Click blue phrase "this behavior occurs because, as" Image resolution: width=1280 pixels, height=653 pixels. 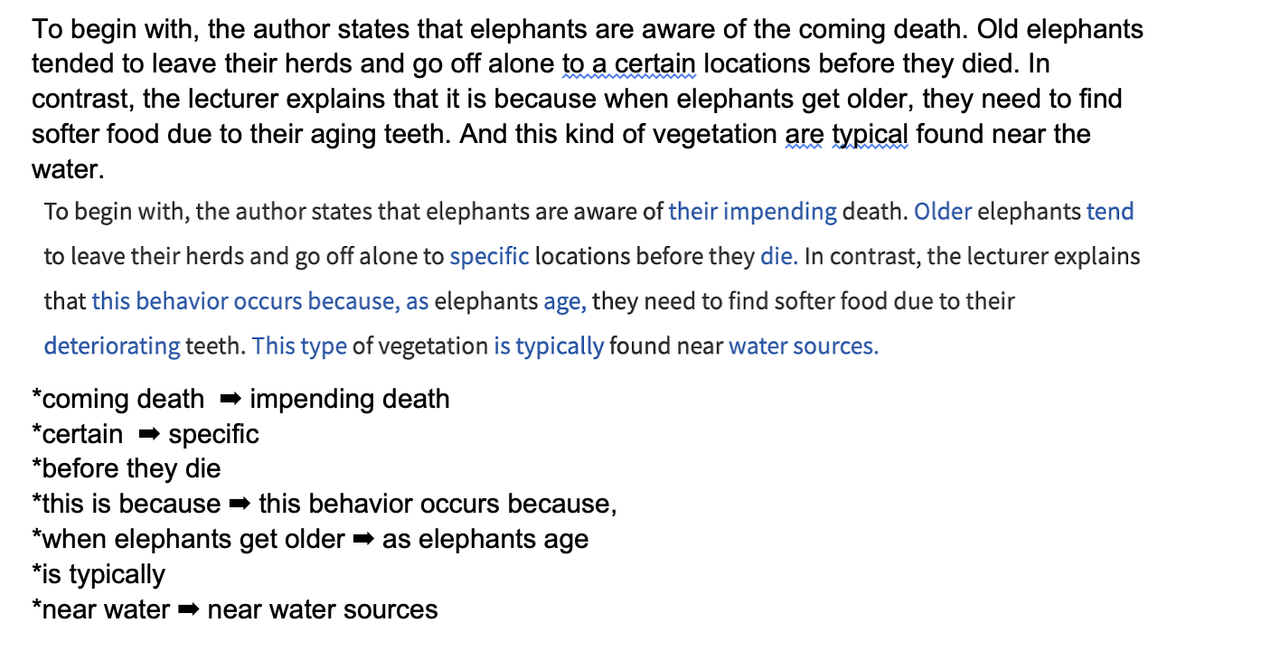(x=260, y=302)
